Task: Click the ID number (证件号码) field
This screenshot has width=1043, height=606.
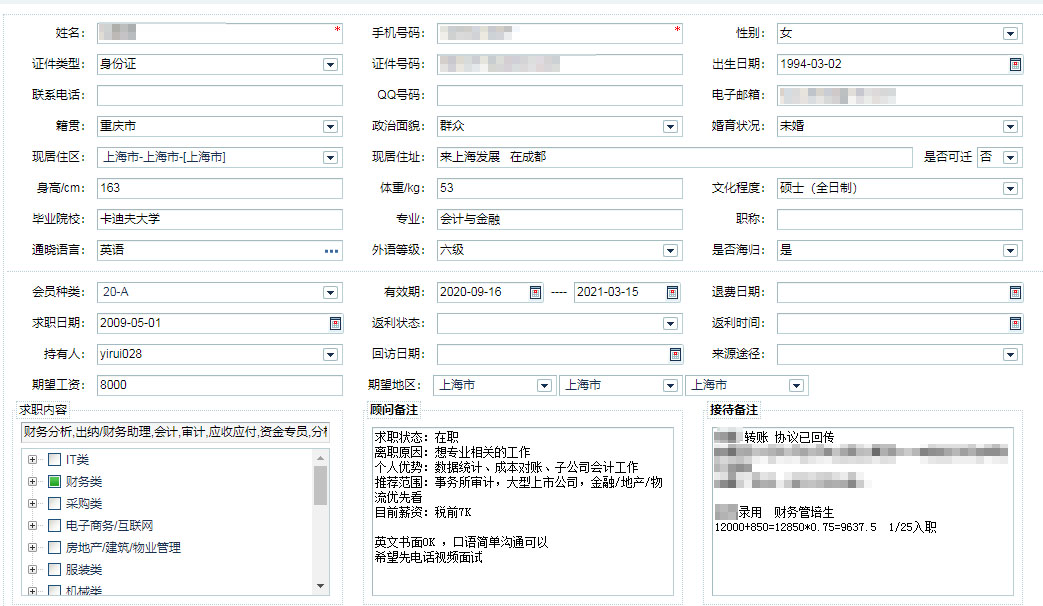Action: 559,64
